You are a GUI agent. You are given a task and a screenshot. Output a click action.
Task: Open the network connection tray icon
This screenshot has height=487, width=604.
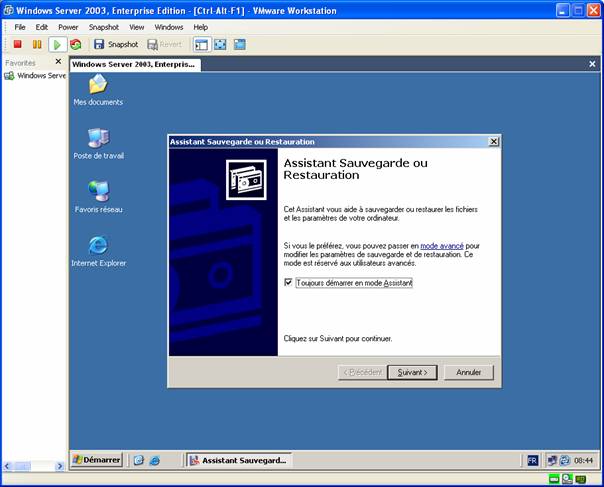pyautogui.click(x=552, y=460)
